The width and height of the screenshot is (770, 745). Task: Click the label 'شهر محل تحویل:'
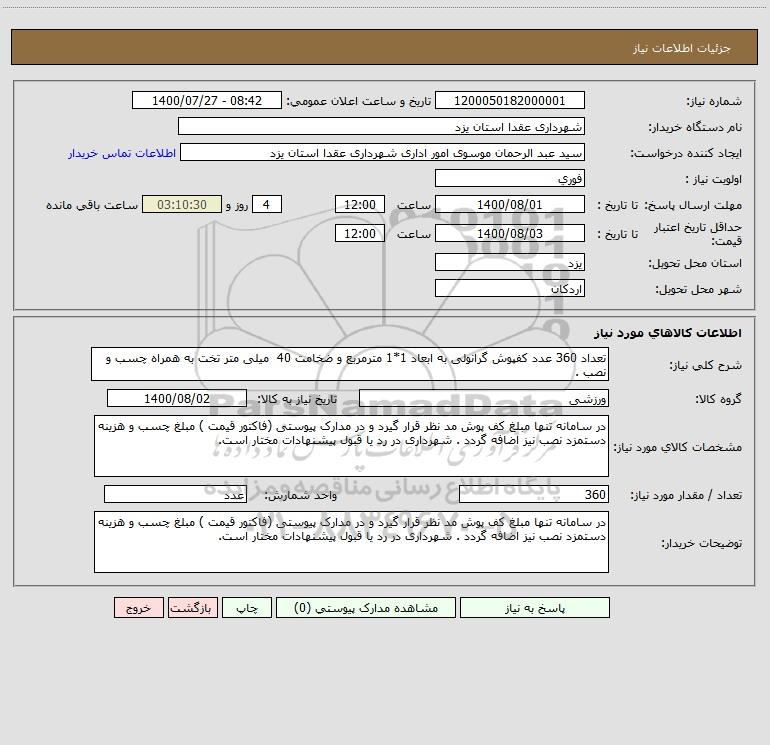(x=698, y=290)
